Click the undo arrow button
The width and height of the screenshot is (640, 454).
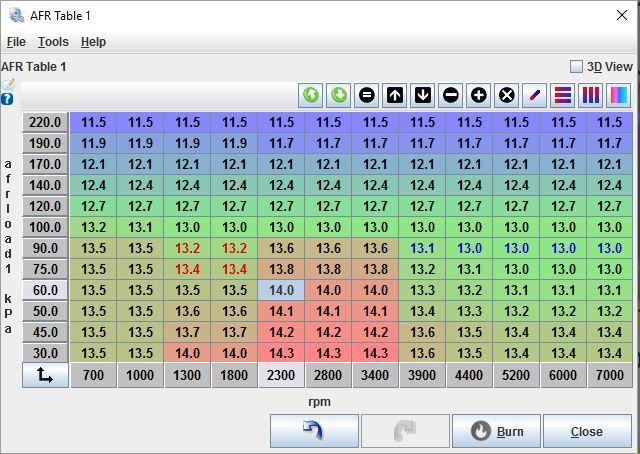pyautogui.click(x=314, y=431)
